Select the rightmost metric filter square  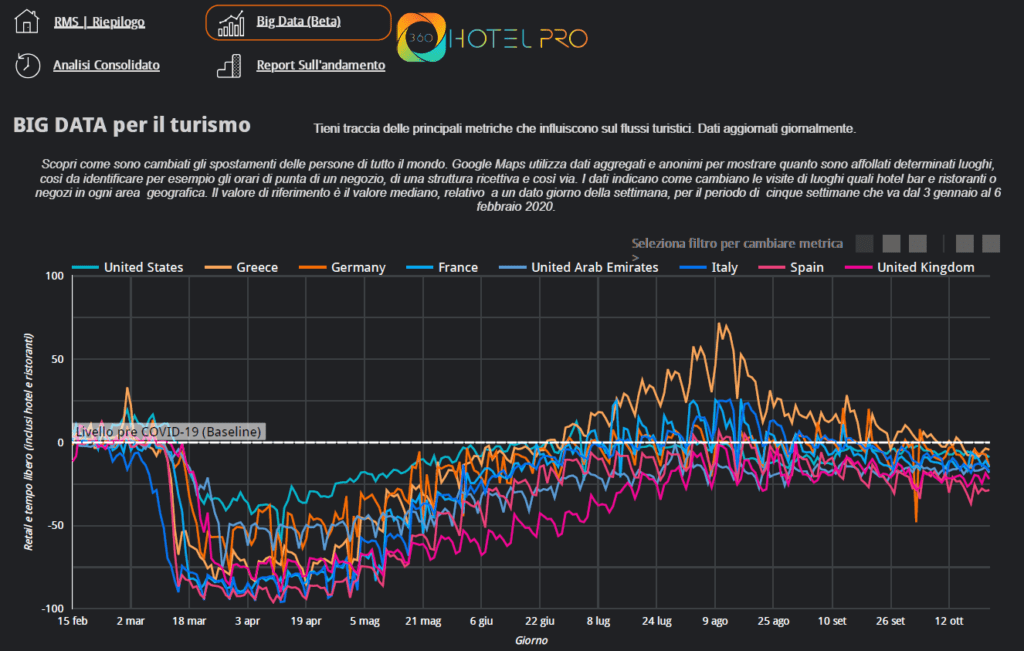pyautogui.click(x=991, y=243)
